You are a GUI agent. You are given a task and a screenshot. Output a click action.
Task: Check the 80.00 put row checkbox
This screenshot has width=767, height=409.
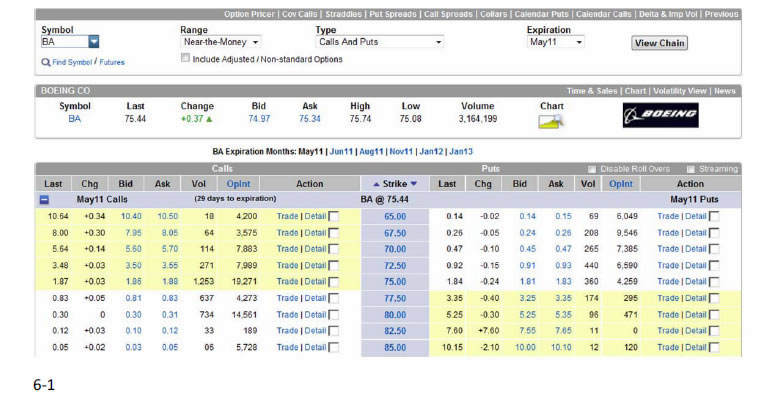(x=714, y=315)
